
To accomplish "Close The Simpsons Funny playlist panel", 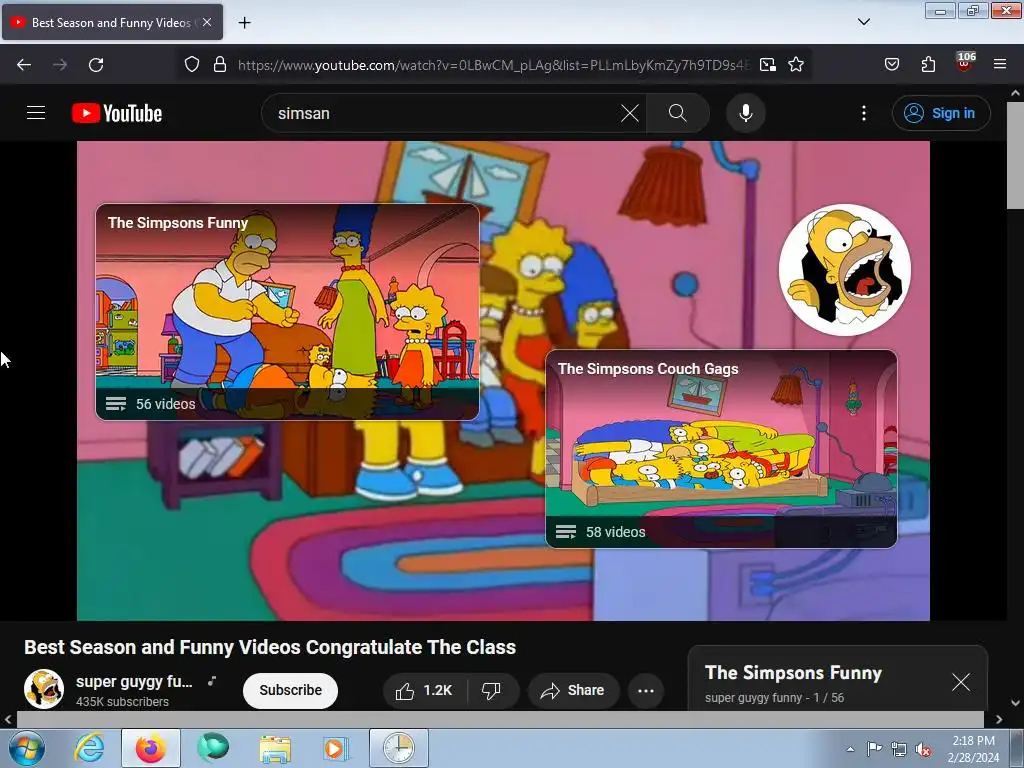I will pos(961,682).
